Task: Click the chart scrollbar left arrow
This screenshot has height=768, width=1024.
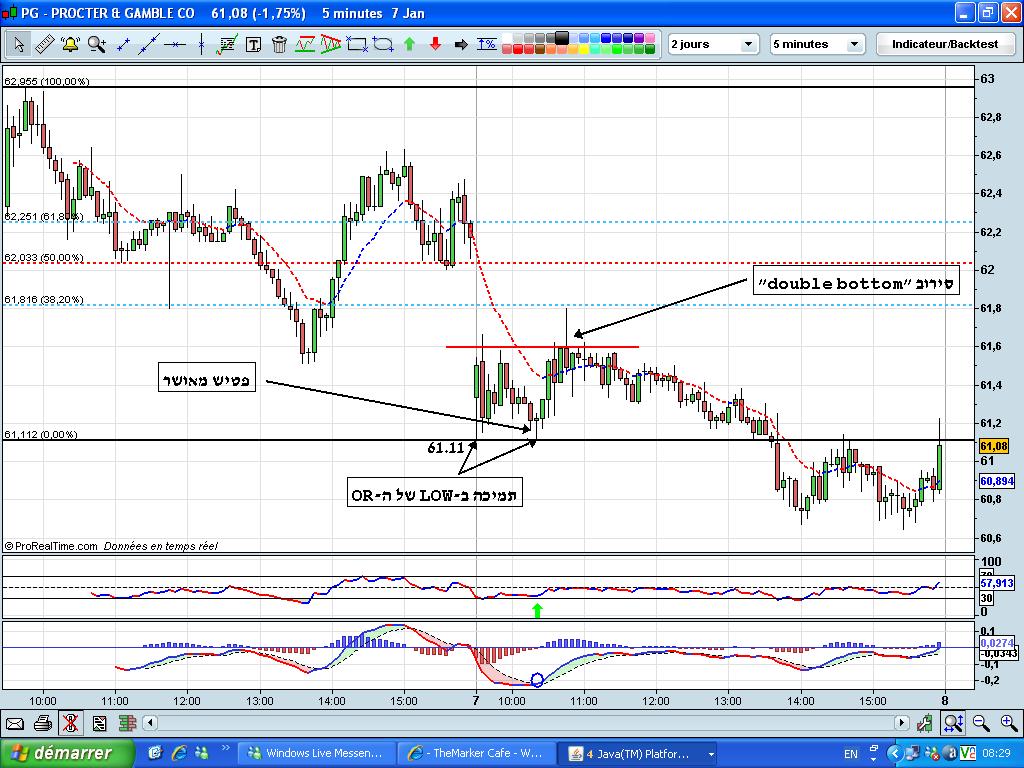Action: coord(150,723)
